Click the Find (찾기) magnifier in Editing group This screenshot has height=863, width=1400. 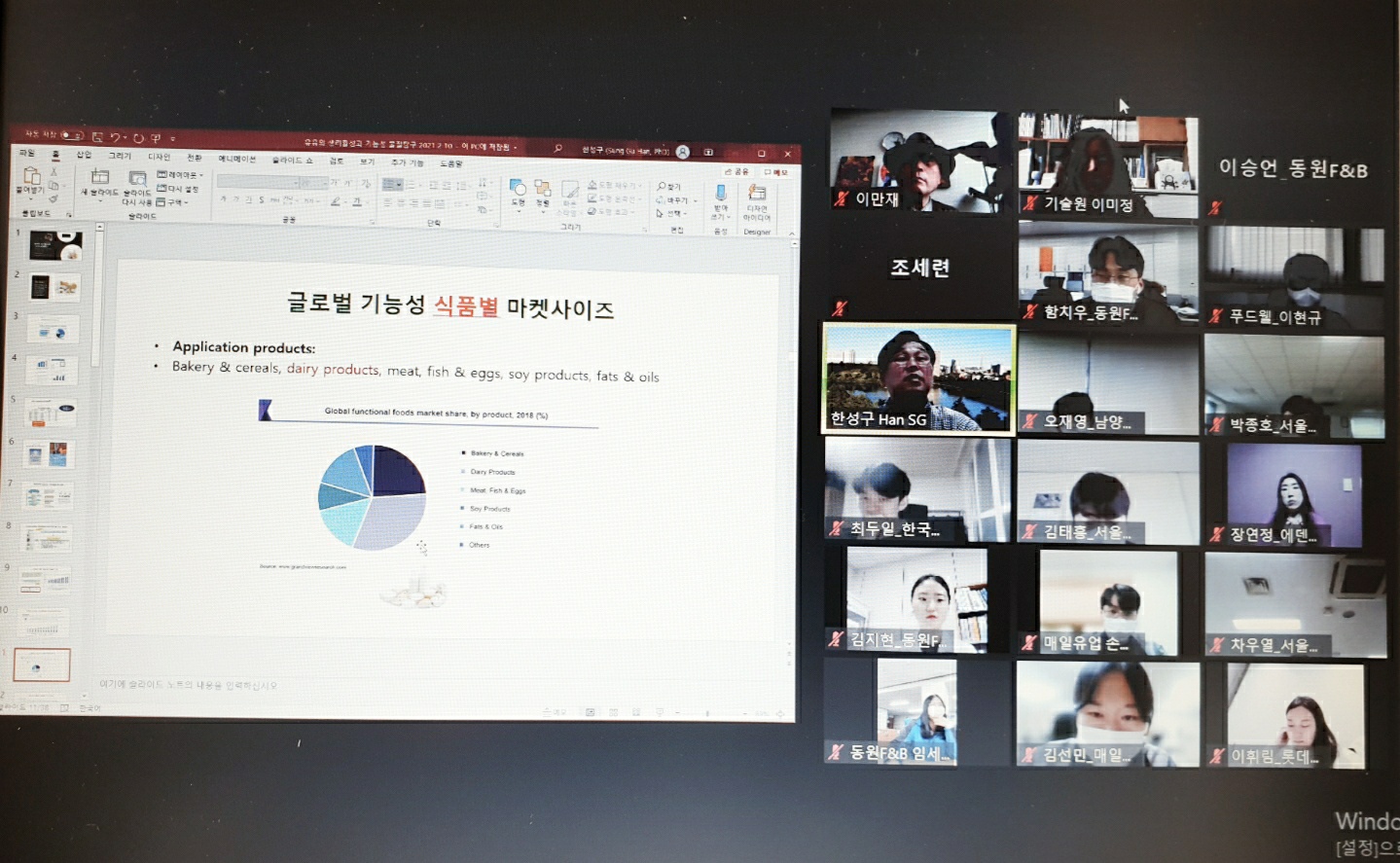pos(662,185)
